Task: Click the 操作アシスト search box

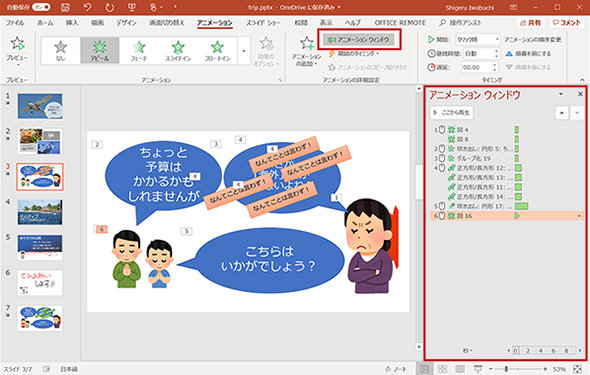Action: click(x=461, y=23)
